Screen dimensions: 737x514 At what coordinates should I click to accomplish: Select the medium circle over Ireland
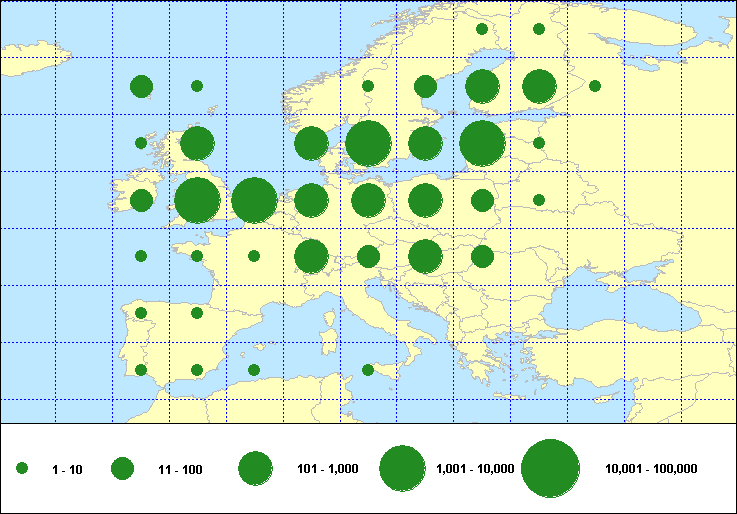coord(141,200)
